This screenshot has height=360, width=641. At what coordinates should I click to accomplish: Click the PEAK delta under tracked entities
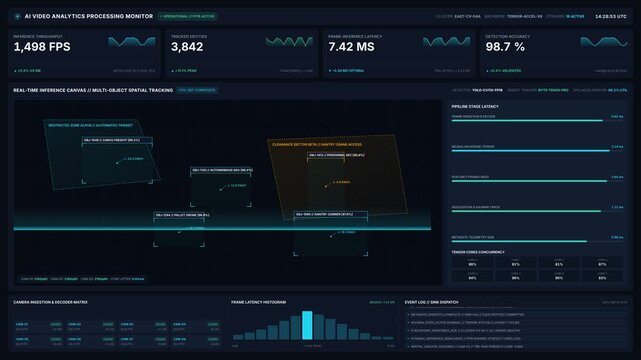click(x=184, y=71)
